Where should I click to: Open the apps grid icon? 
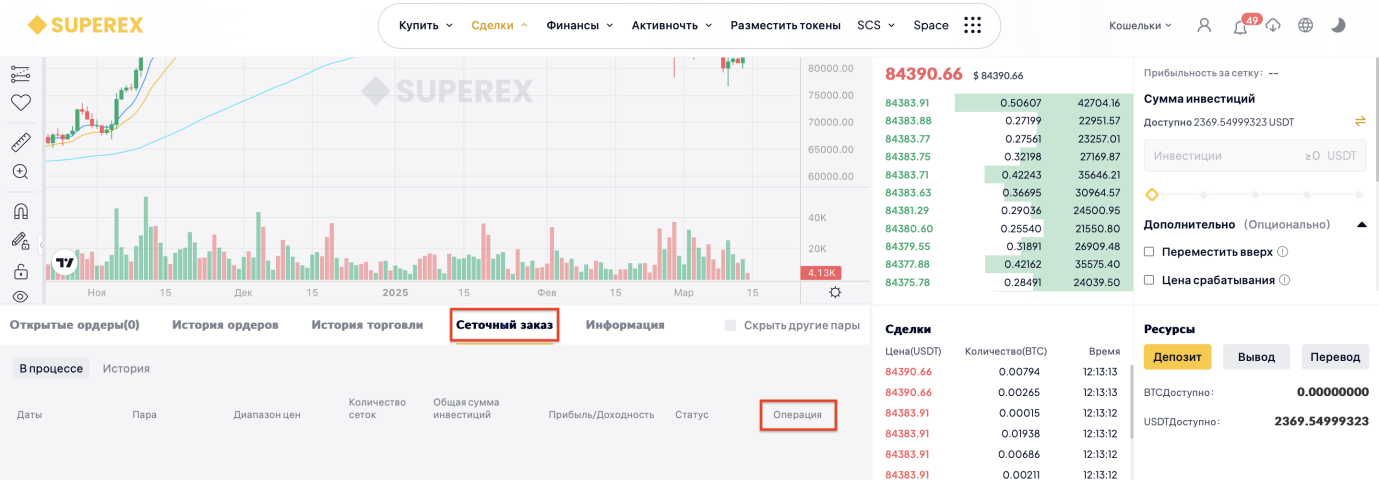point(972,26)
